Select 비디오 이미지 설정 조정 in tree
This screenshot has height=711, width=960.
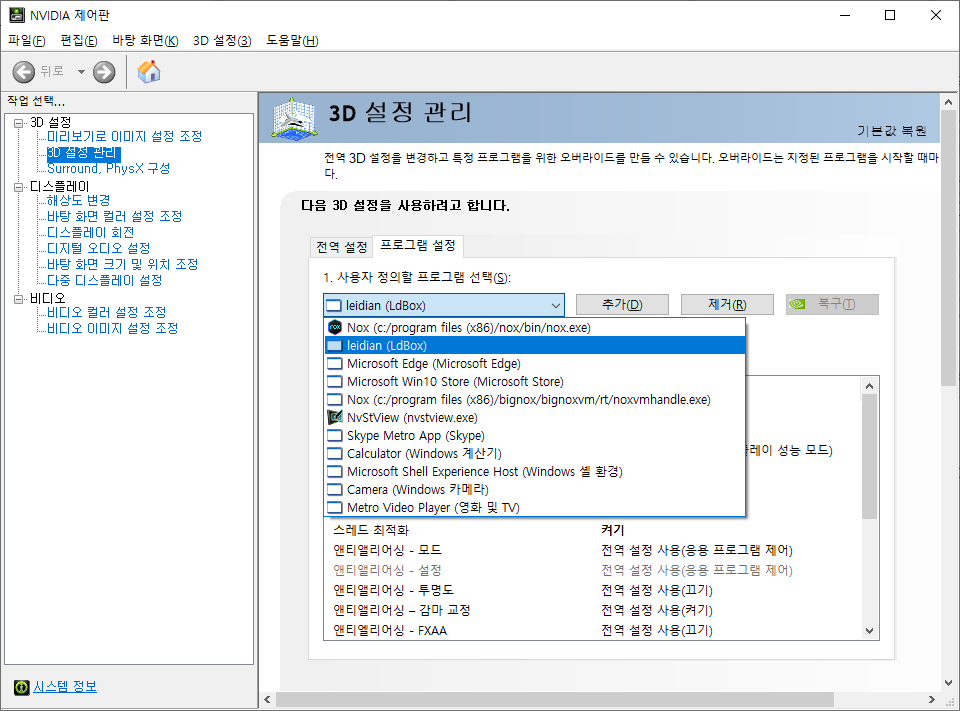pyautogui.click(x=113, y=328)
